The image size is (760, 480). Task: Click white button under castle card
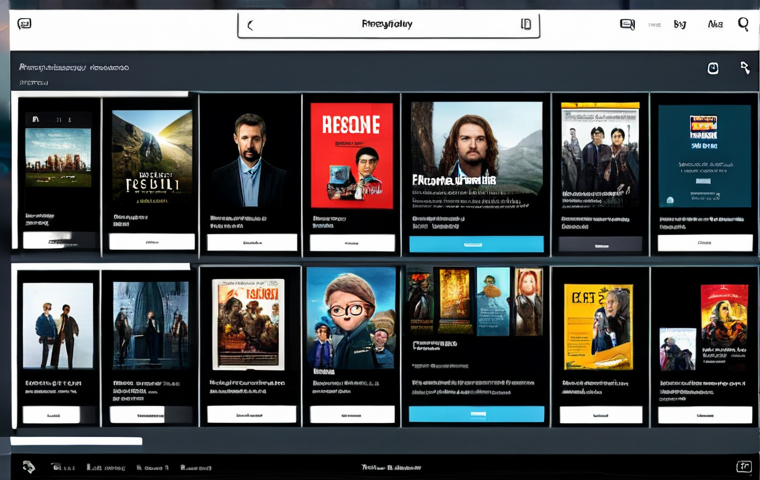60,240
